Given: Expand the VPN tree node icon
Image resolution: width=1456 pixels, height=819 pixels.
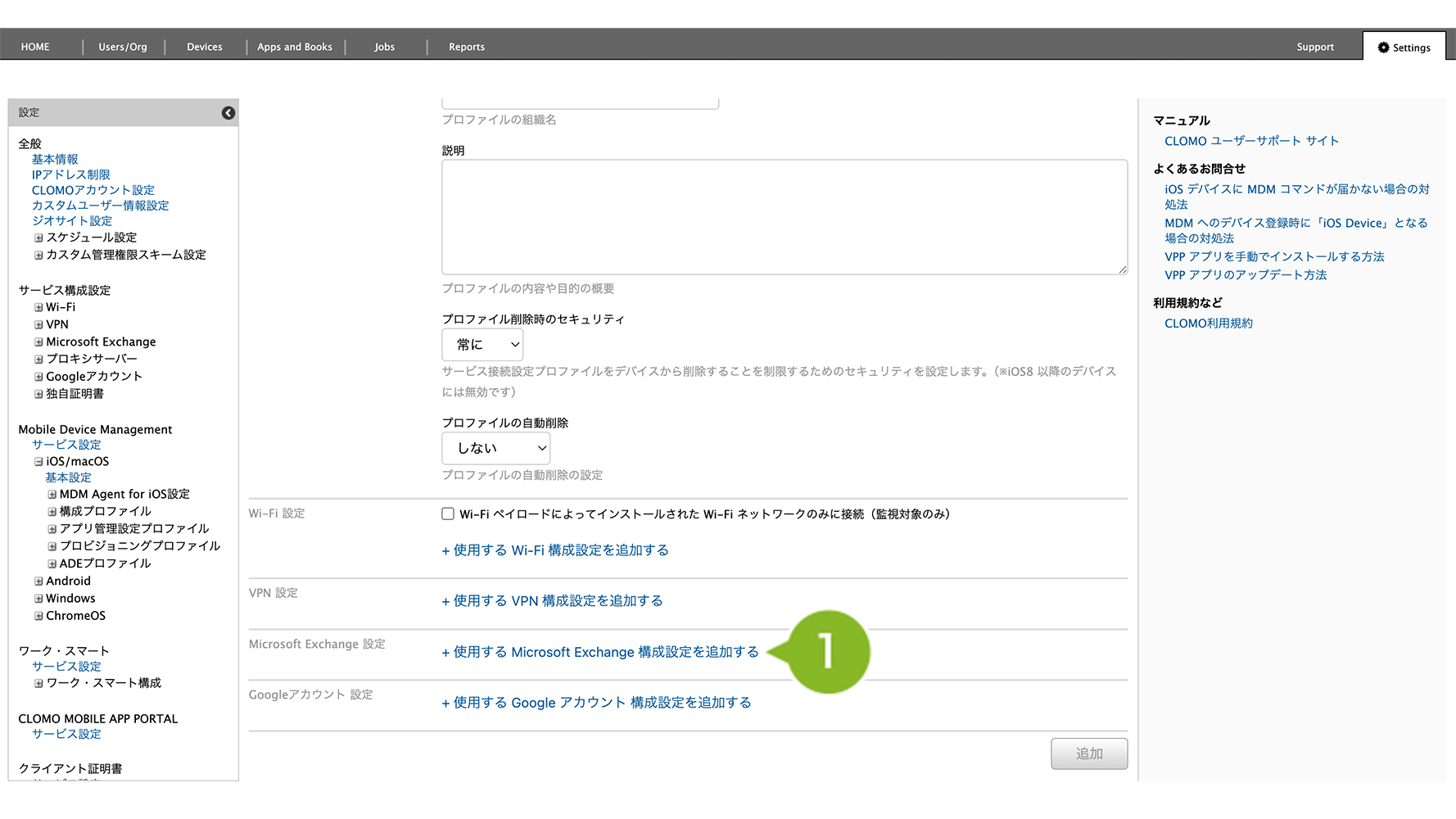Looking at the screenshot, I should coord(38,325).
